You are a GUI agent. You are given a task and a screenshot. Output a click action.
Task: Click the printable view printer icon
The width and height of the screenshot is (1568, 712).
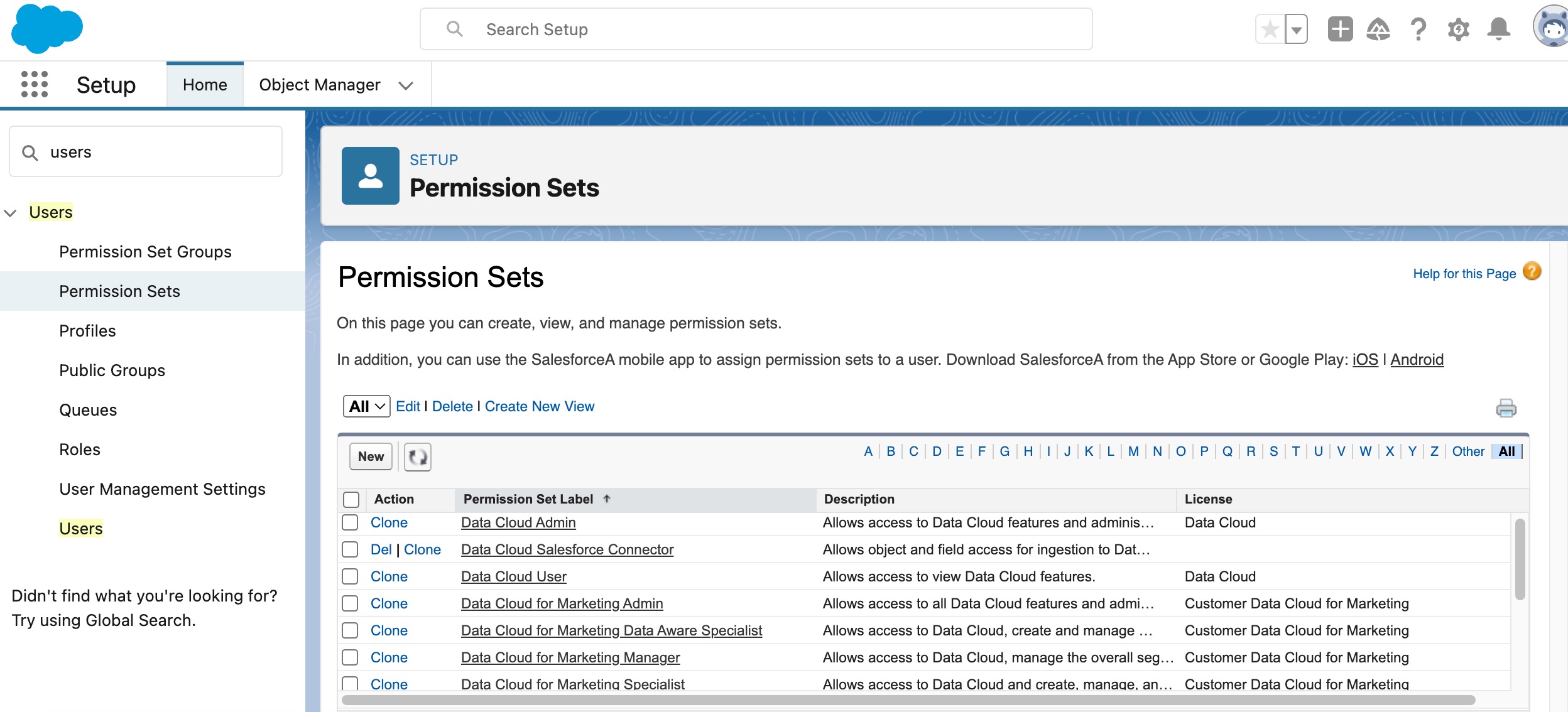pyautogui.click(x=1506, y=408)
